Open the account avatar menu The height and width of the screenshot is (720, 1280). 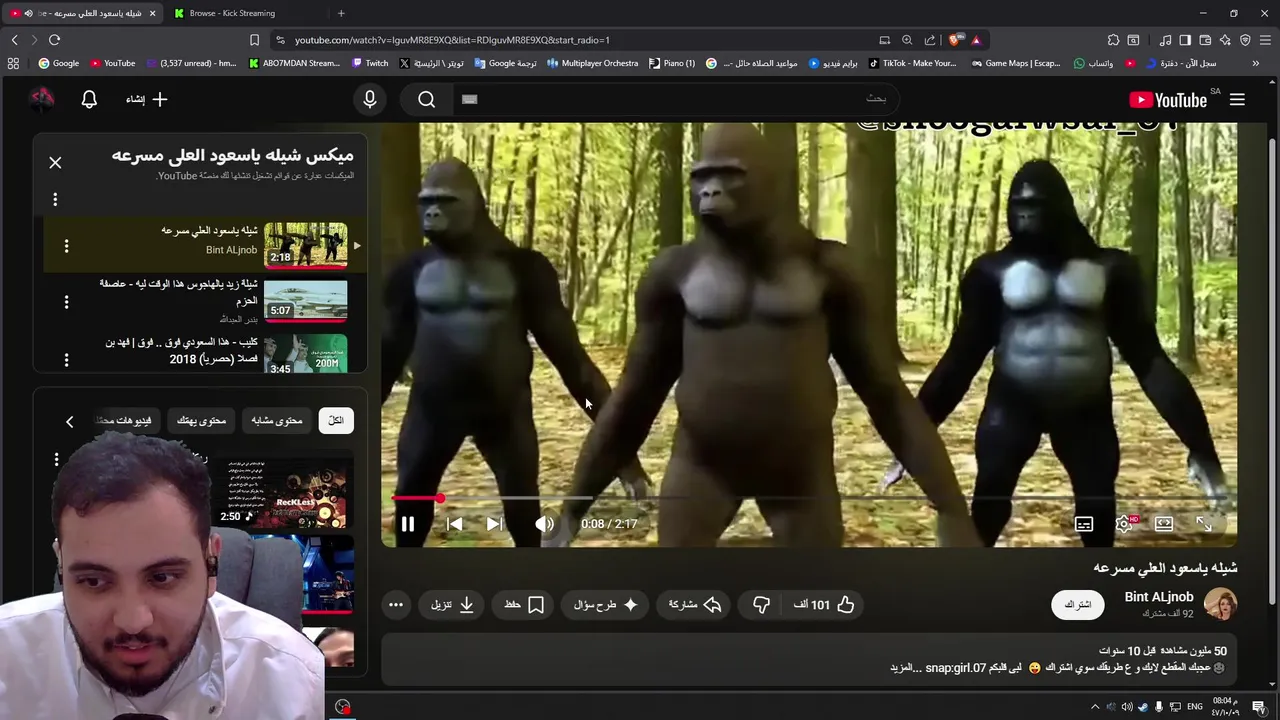coord(41,99)
